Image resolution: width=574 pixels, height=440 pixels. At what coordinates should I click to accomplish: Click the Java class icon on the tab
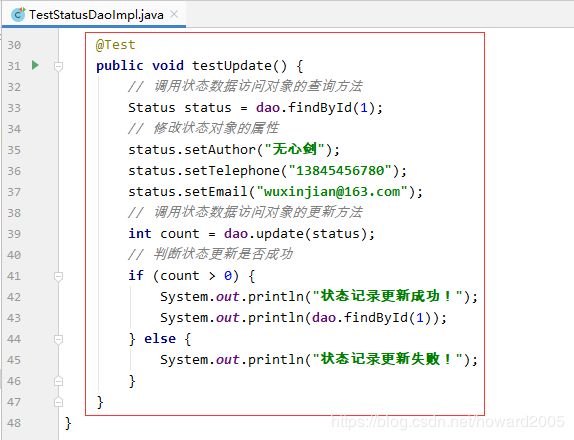[x=18, y=15]
